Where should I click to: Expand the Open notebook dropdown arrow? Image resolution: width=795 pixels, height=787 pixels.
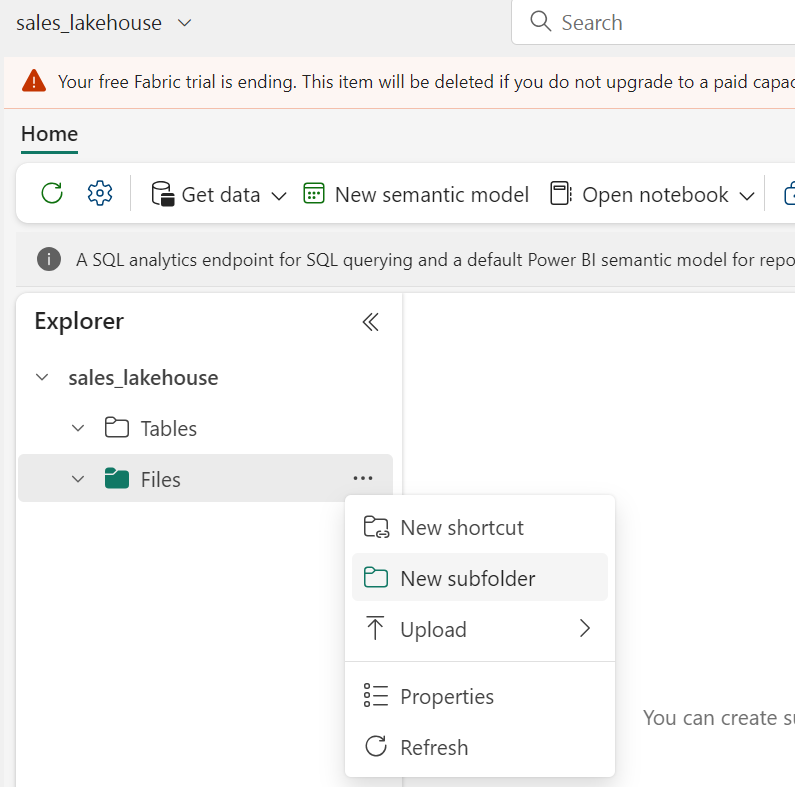[x=747, y=196]
